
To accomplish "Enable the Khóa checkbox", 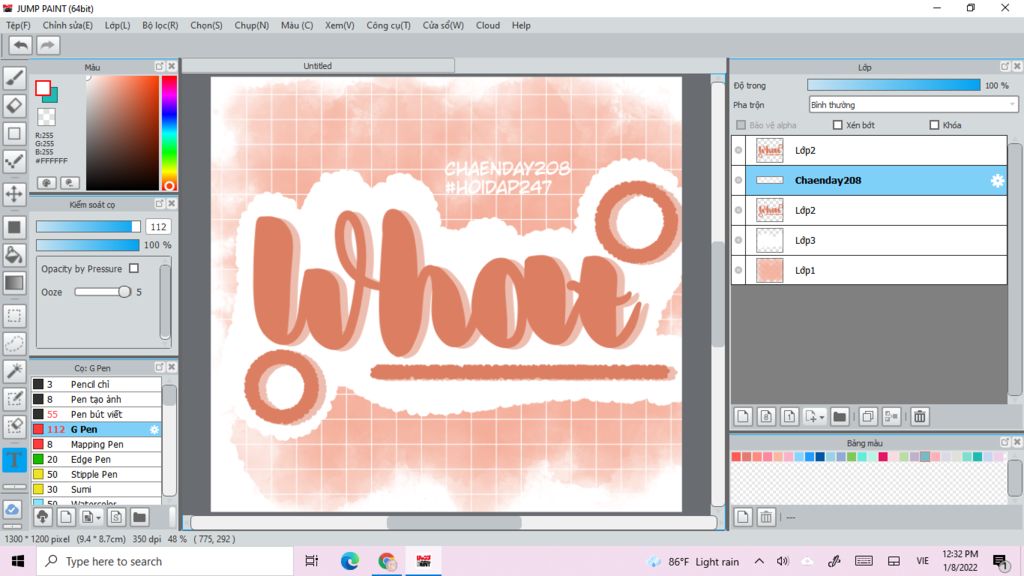I will (x=935, y=125).
